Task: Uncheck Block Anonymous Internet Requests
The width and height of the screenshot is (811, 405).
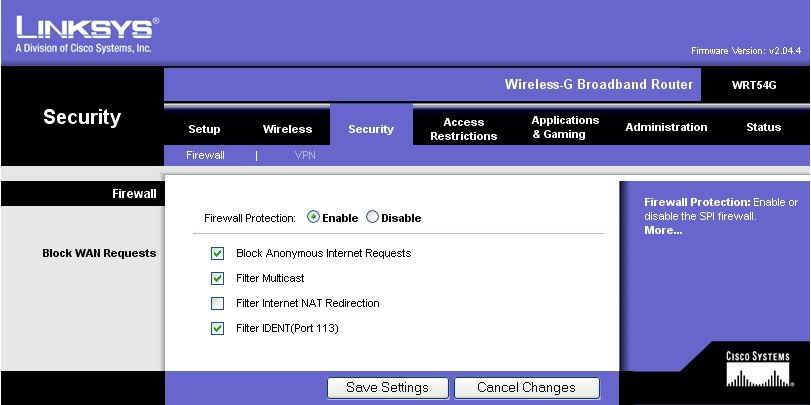Action: tap(217, 253)
